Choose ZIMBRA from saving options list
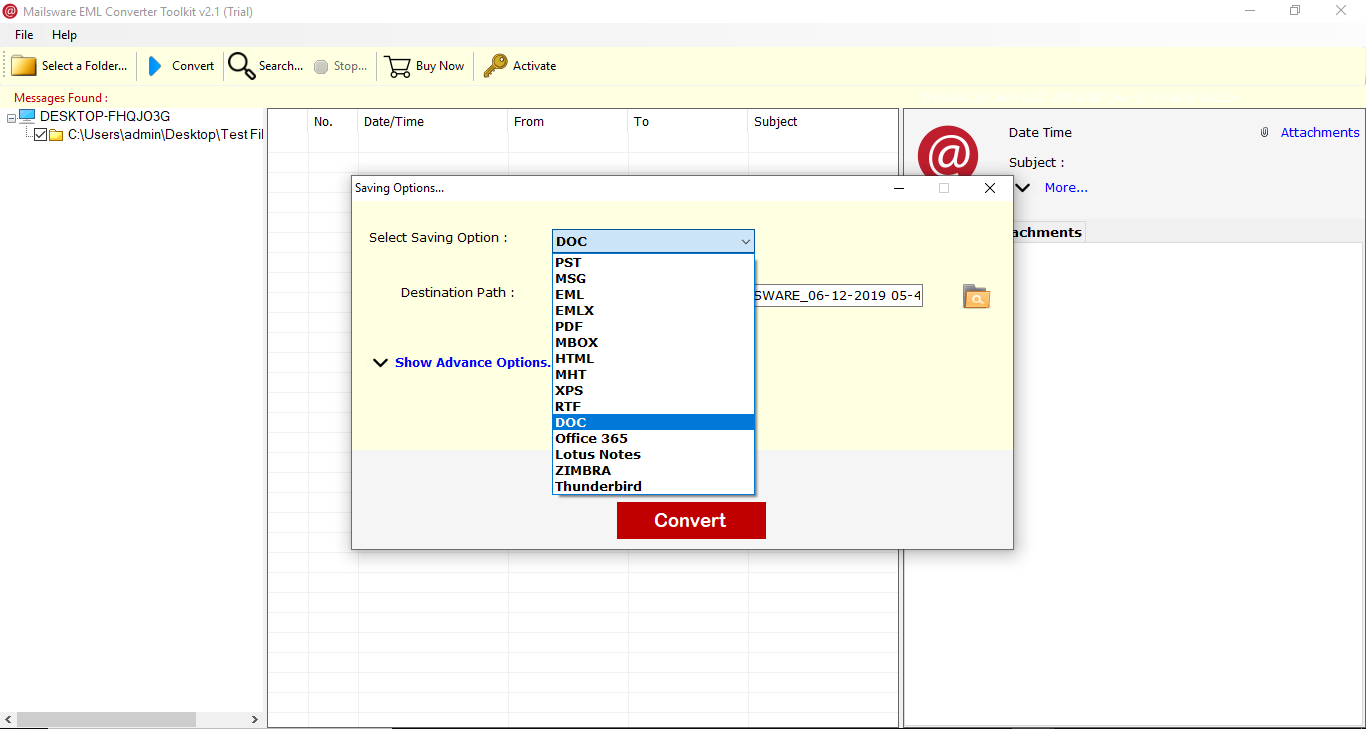Screen dimensions: 1366x729 [x=653, y=471]
